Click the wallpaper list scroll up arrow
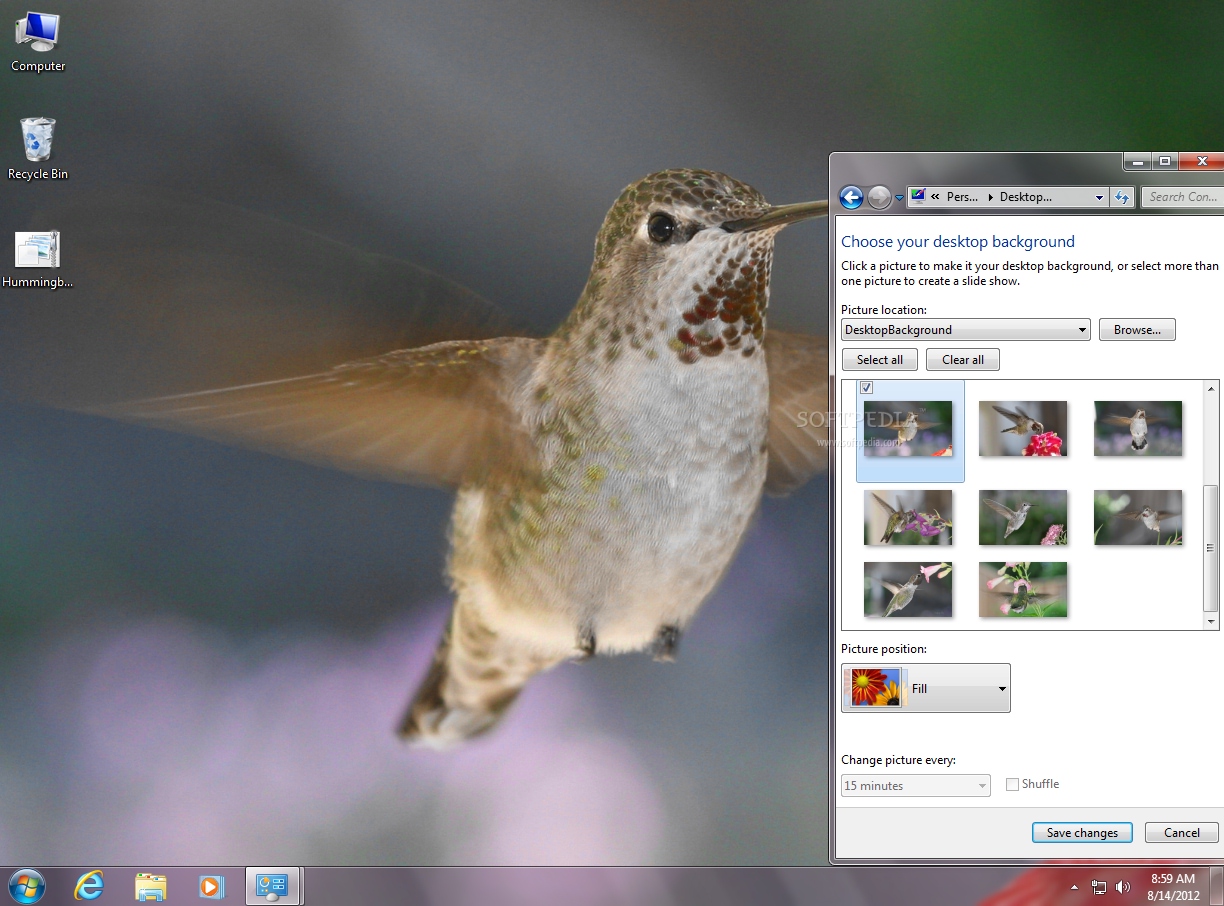 pos(1211,389)
